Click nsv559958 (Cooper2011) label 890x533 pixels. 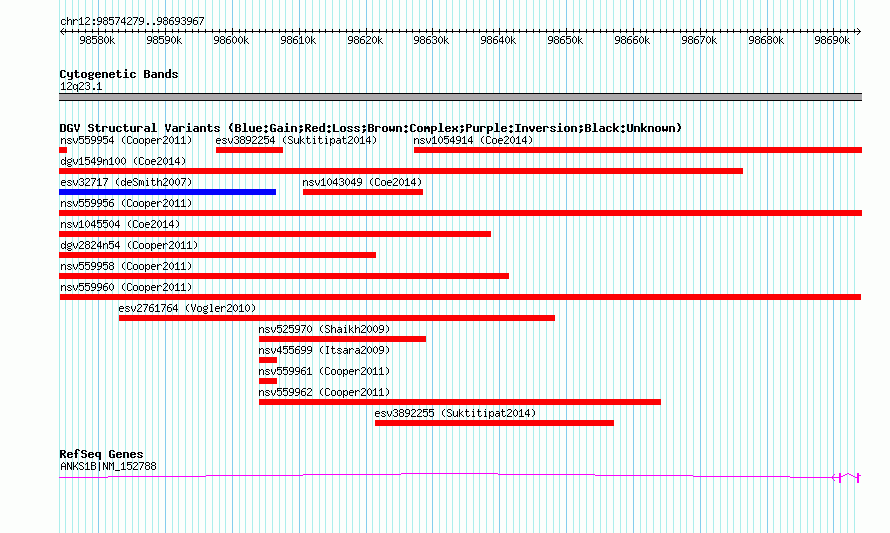tap(126, 266)
